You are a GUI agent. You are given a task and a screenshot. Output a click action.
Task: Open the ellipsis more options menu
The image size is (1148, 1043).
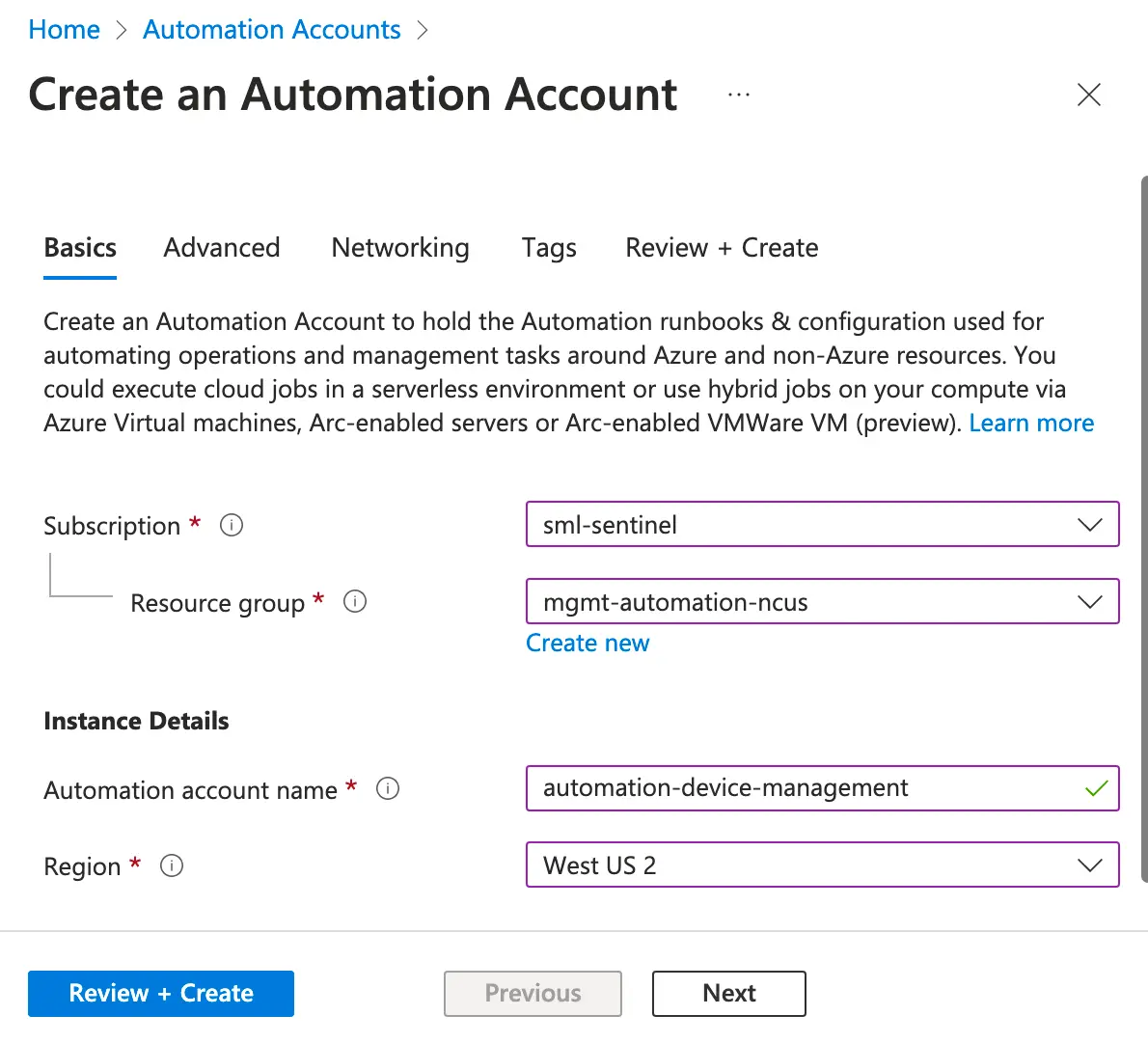739,95
